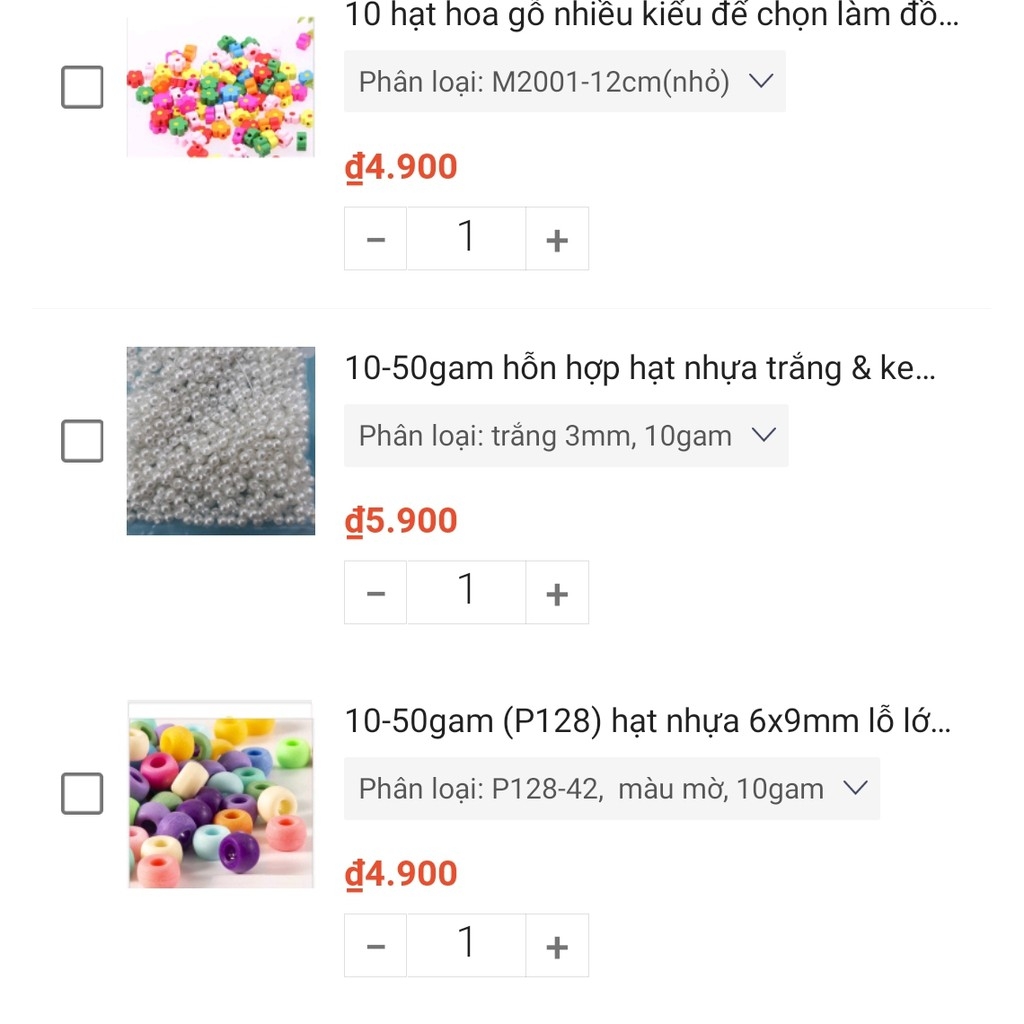Decrease quantity of wooden flower beads
Screen dimensions: 1024x1024
(375, 239)
